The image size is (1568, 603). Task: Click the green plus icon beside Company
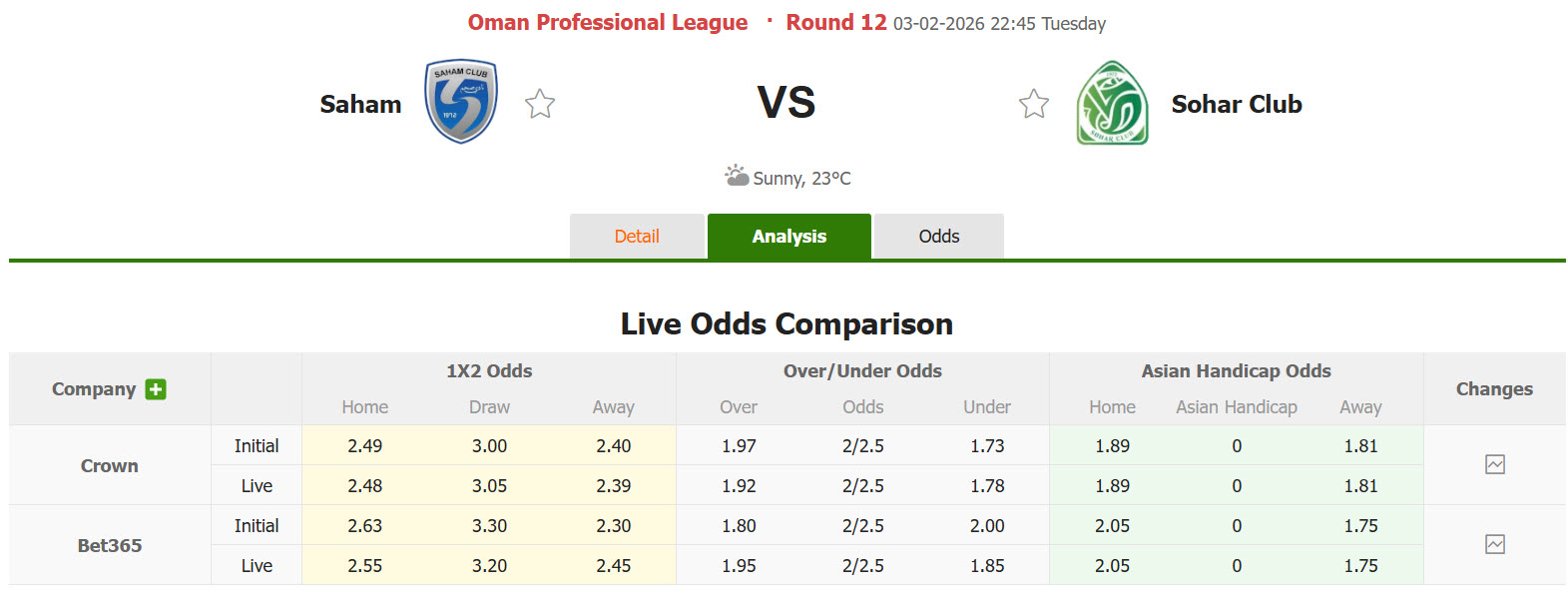pos(156,389)
